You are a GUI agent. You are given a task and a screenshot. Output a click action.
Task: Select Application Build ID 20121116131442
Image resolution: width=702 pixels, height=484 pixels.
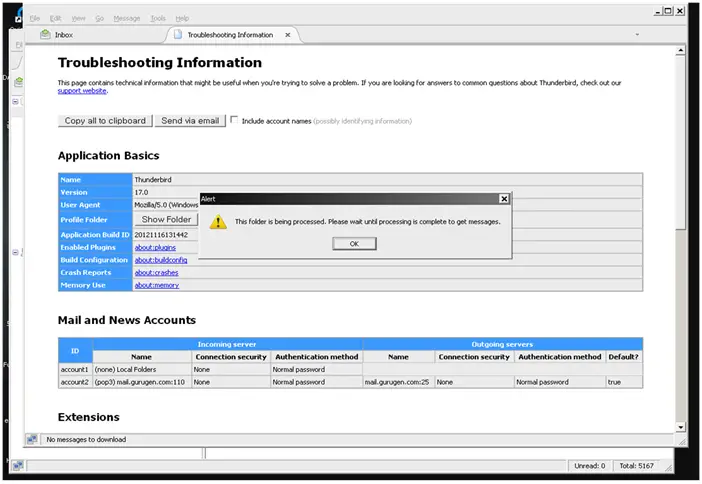click(161, 235)
